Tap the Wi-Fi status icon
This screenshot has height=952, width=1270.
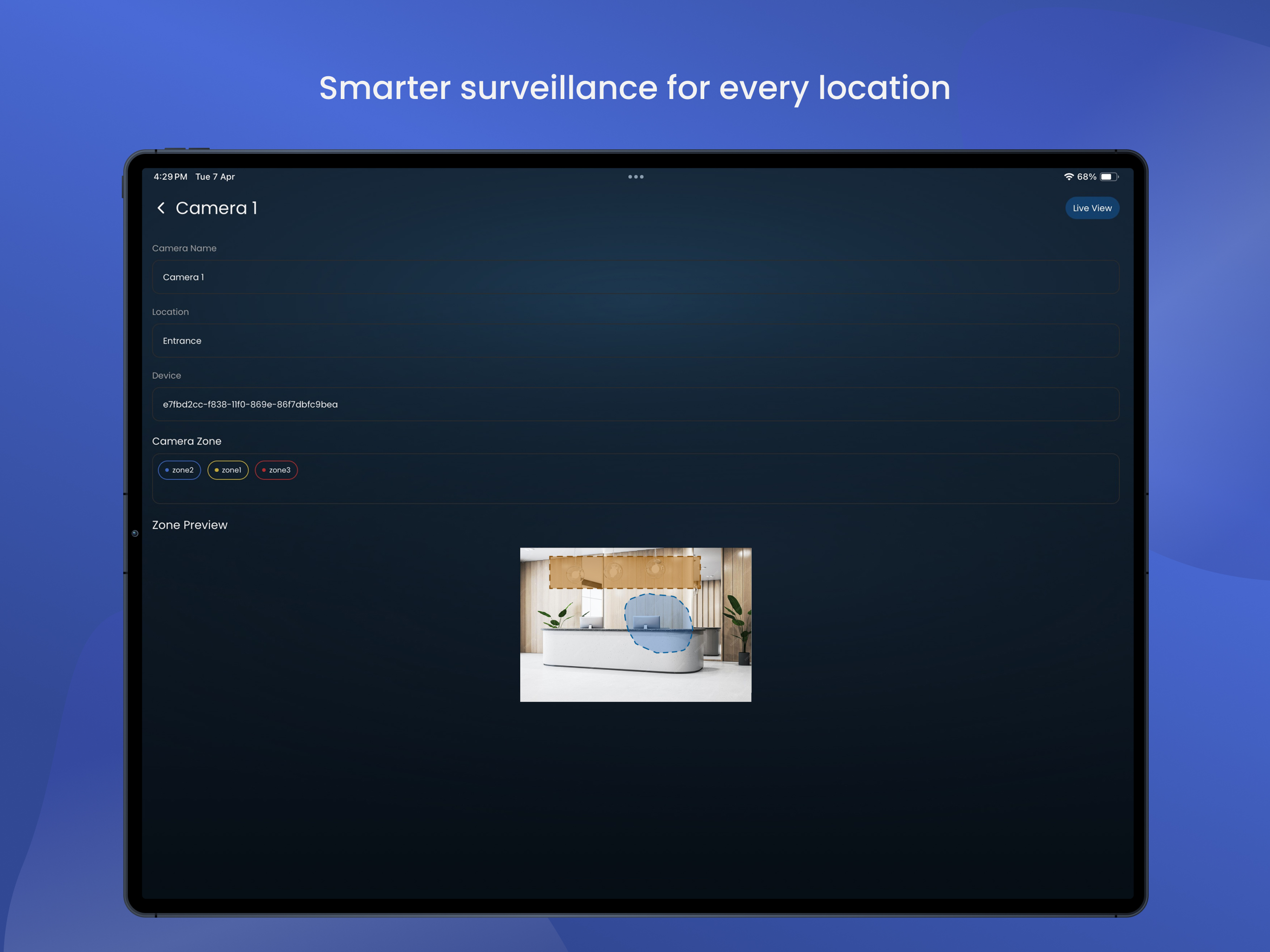(x=1068, y=177)
